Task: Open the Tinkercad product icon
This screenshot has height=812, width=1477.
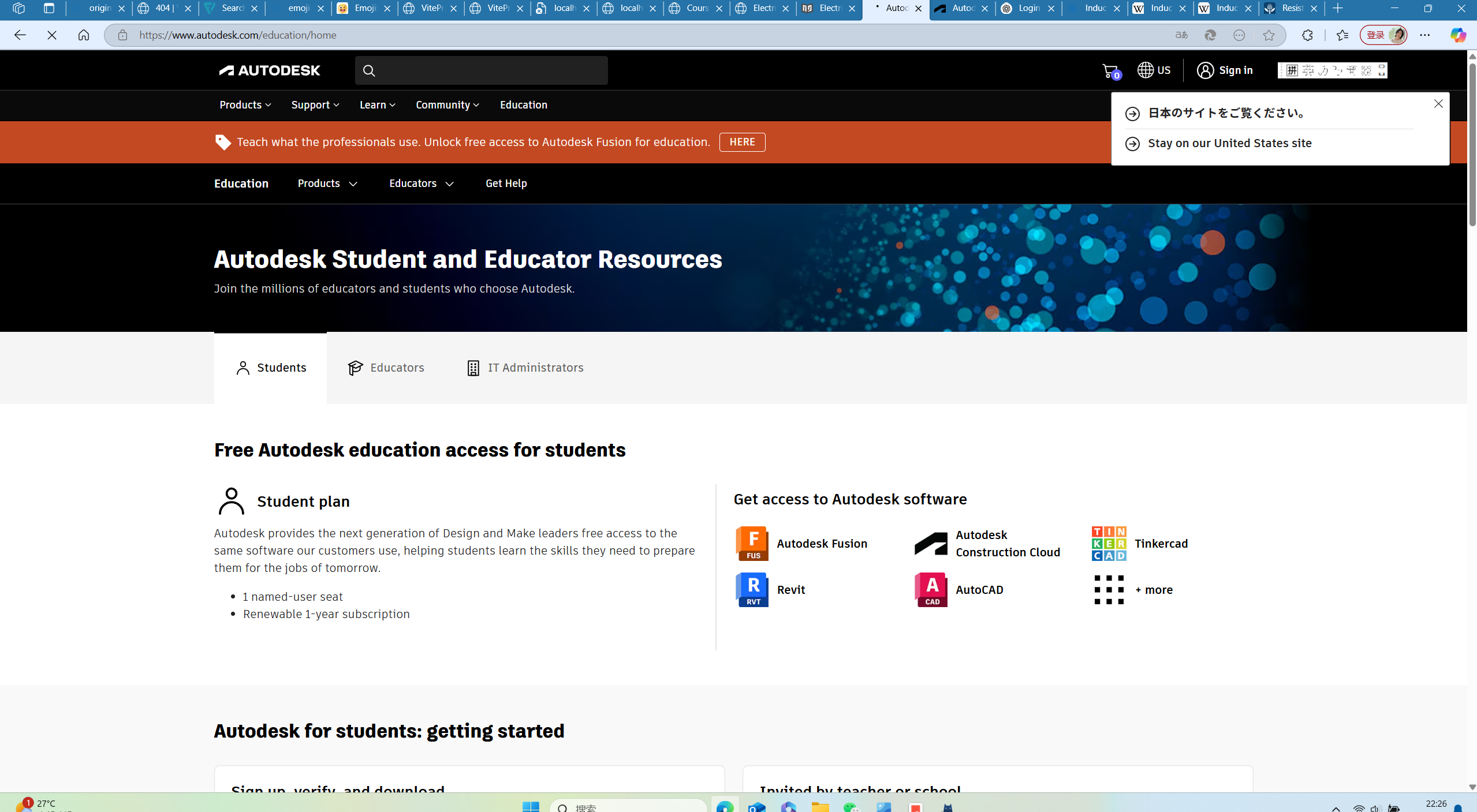Action: [x=1109, y=544]
